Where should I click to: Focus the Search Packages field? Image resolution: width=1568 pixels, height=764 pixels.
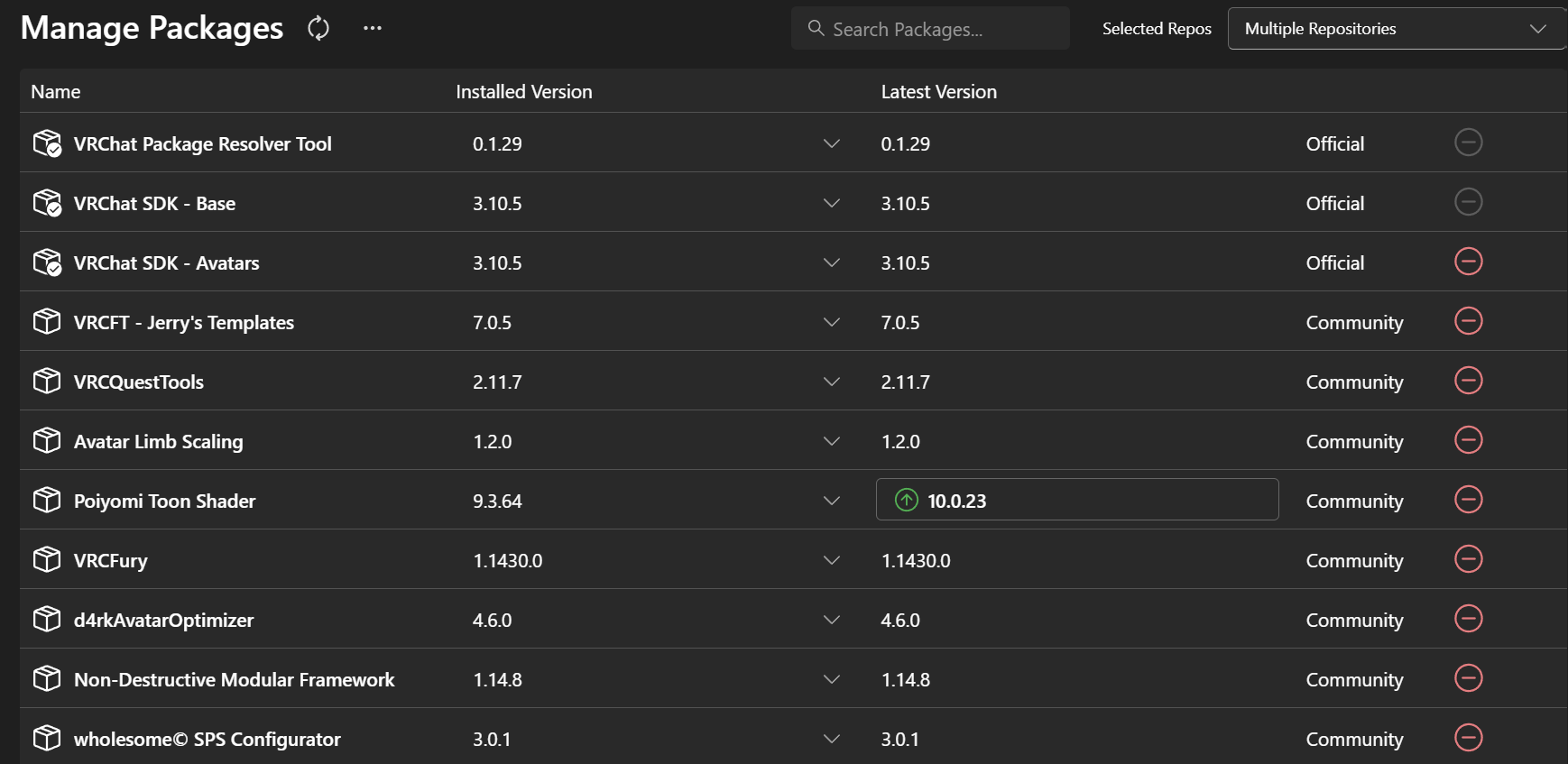pyautogui.click(x=930, y=29)
